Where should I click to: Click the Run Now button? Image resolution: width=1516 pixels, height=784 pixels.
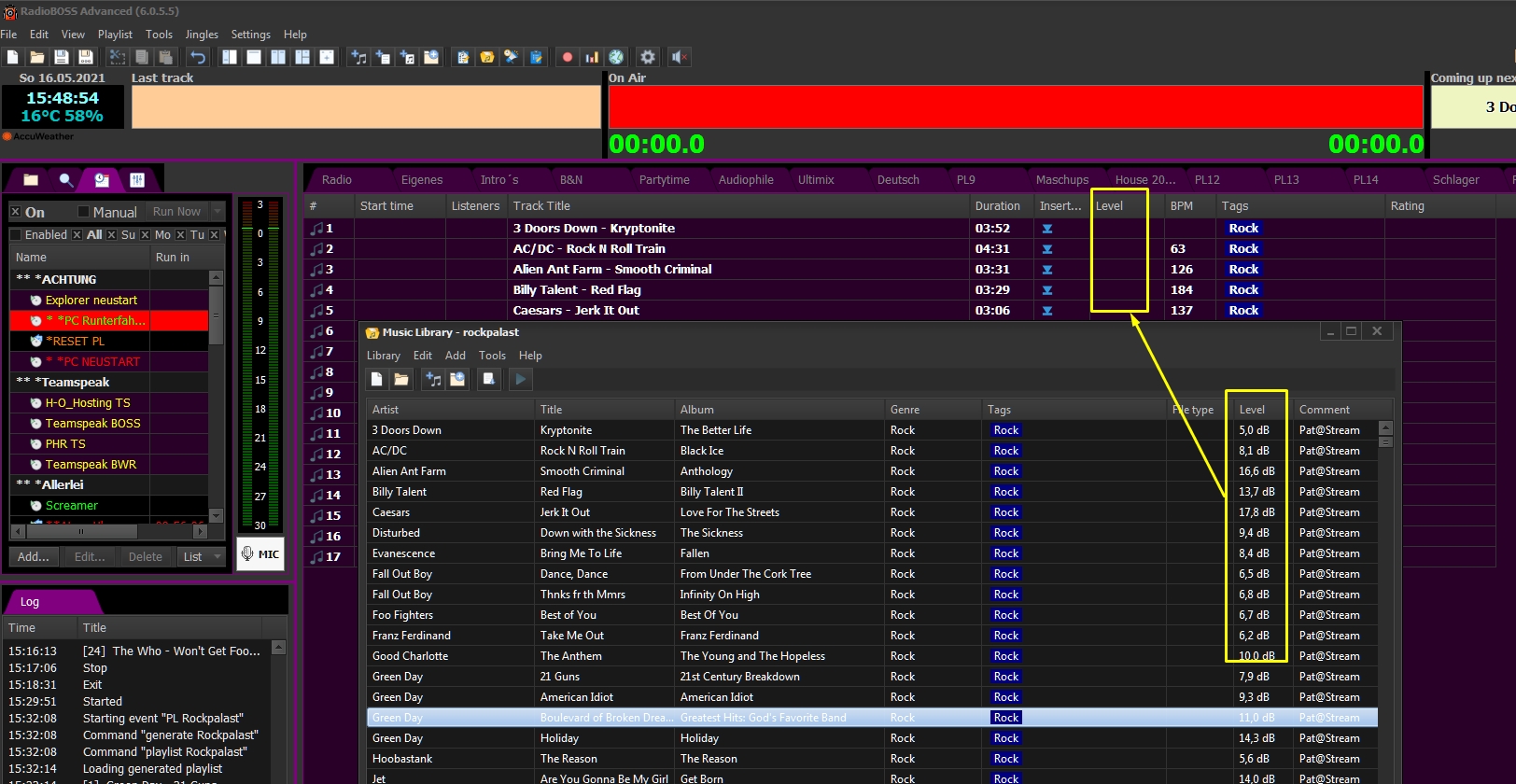pyautogui.click(x=176, y=212)
